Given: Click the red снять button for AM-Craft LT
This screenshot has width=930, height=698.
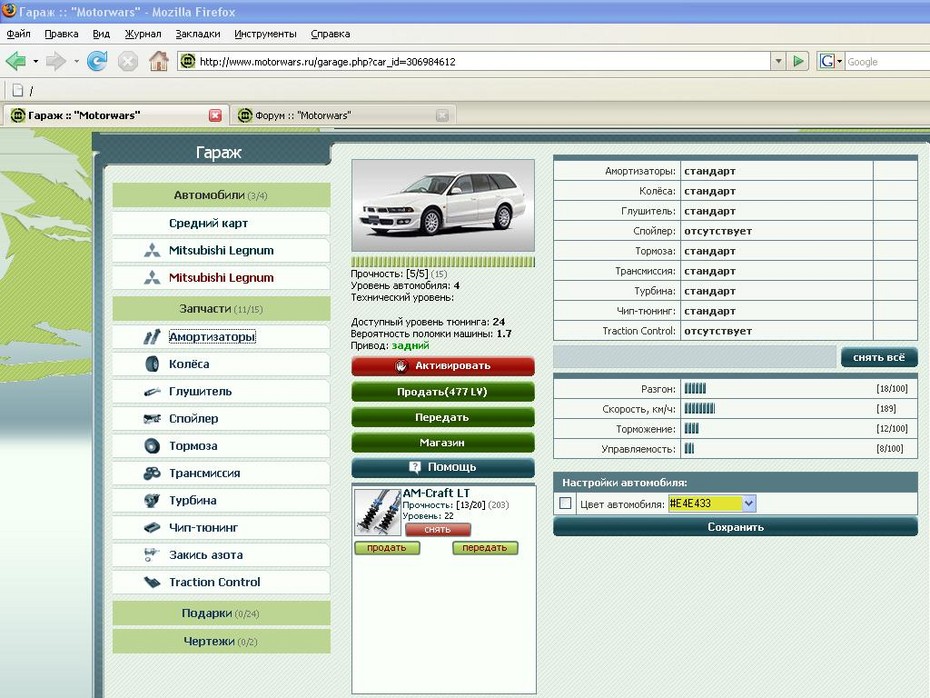Looking at the screenshot, I should coord(438,530).
